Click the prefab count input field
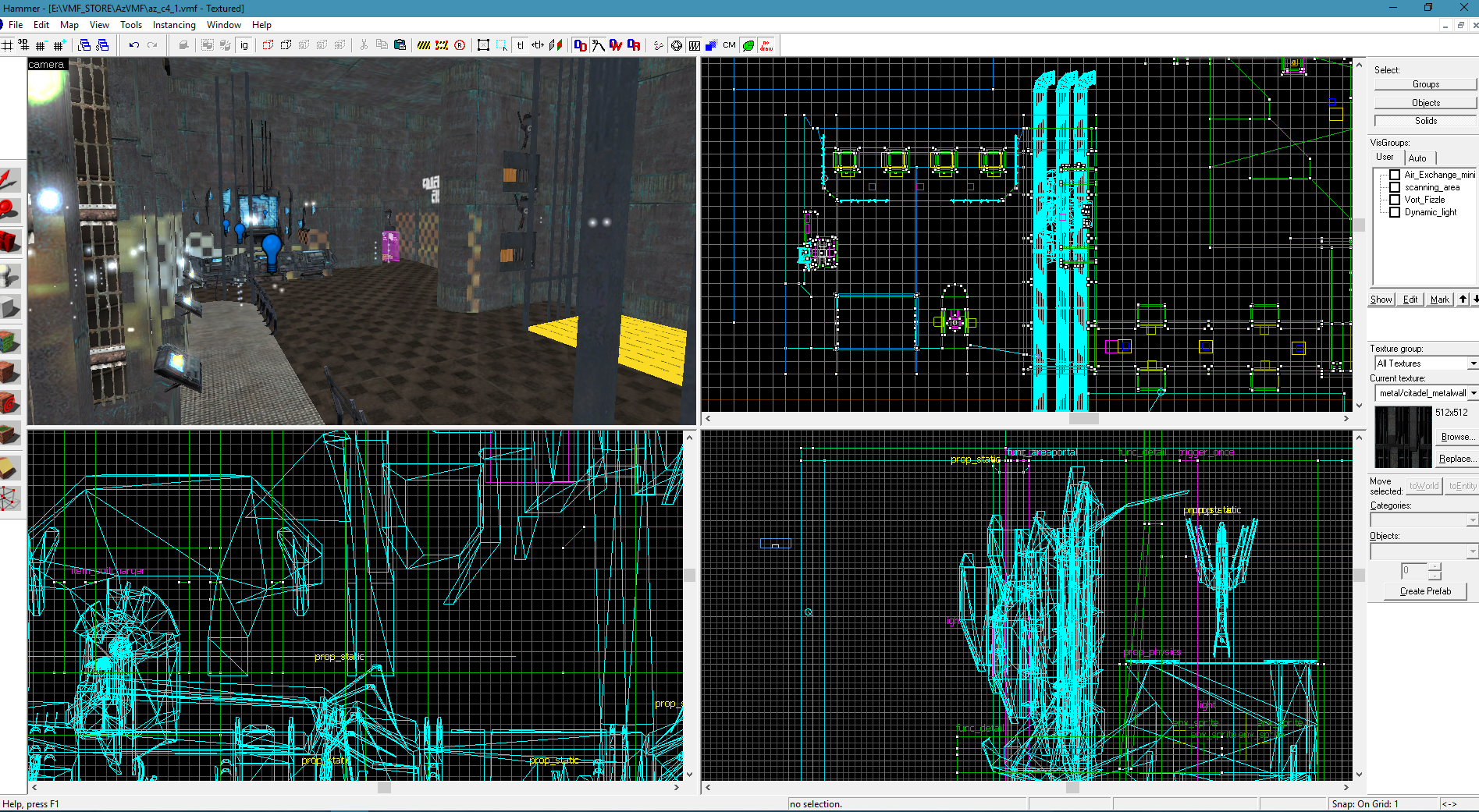The height and width of the screenshot is (812, 1479). coord(1413,571)
